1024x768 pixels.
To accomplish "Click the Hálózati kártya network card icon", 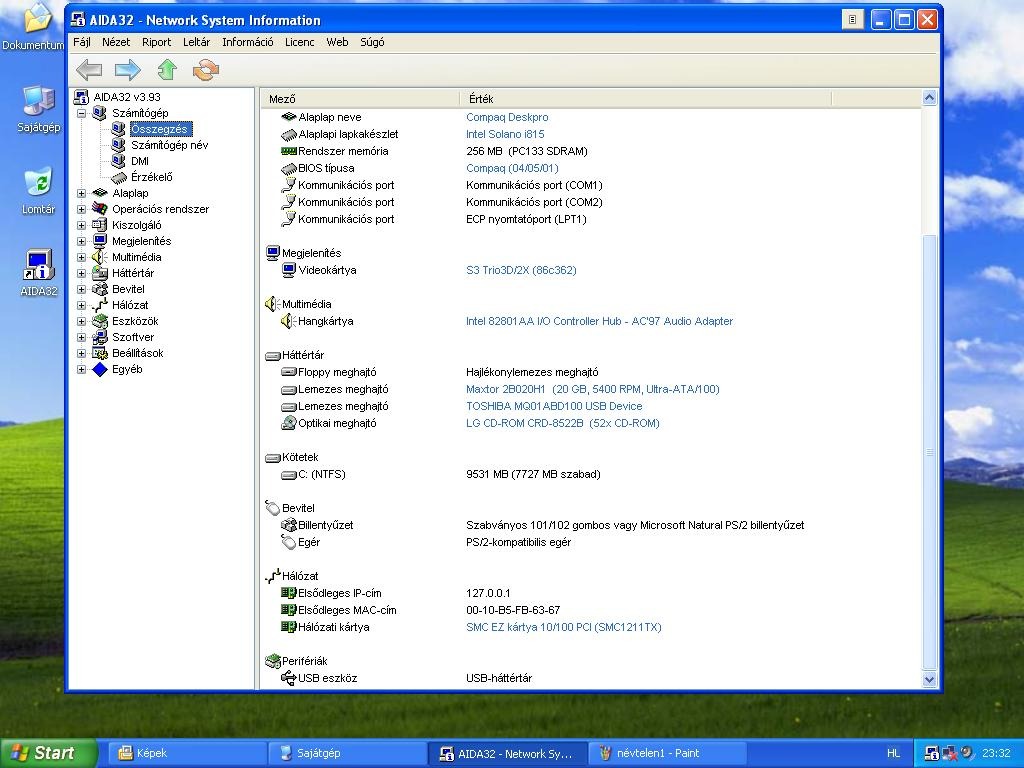I will click(289, 627).
